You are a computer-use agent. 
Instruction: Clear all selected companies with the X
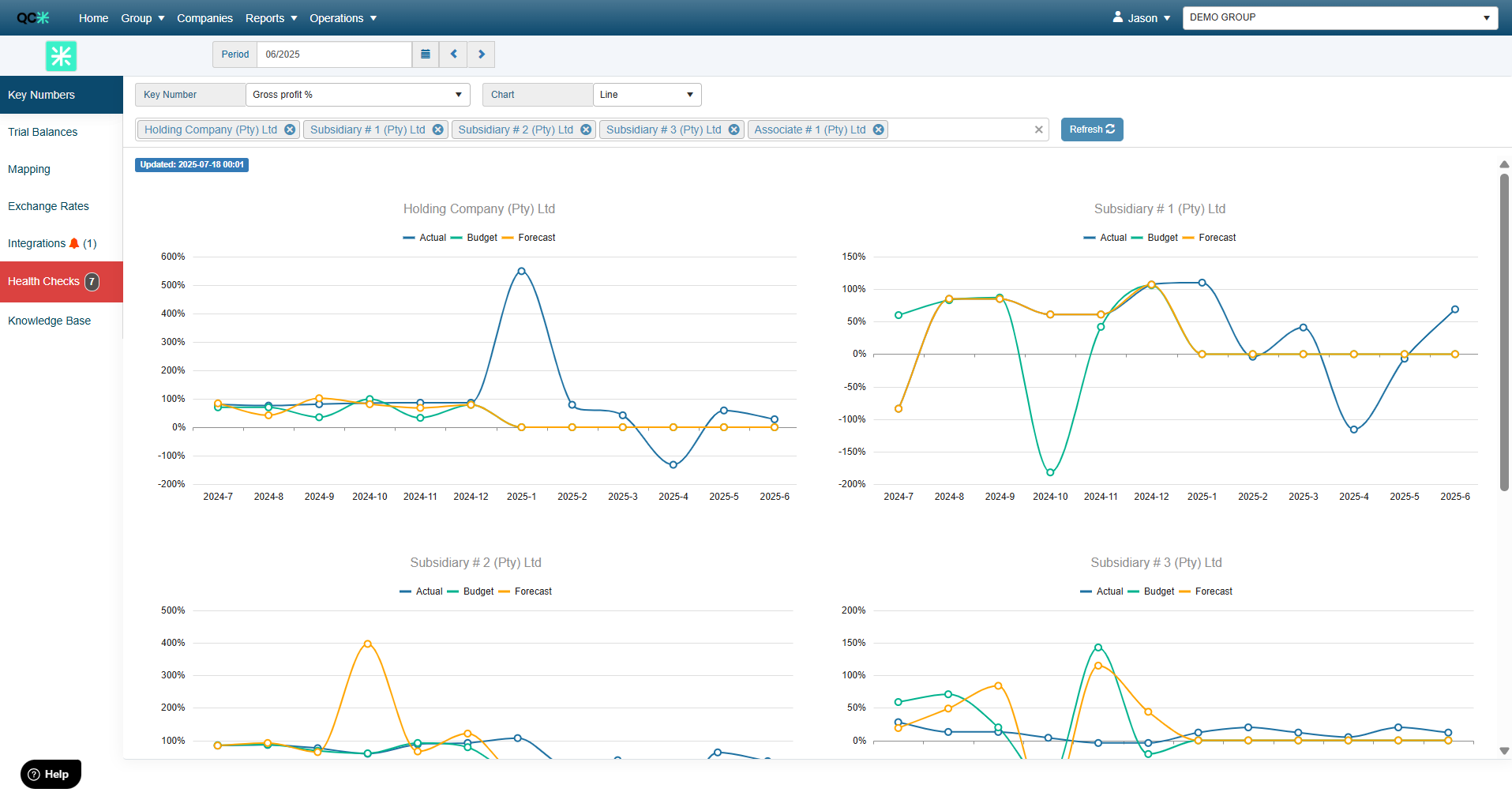click(x=1039, y=130)
